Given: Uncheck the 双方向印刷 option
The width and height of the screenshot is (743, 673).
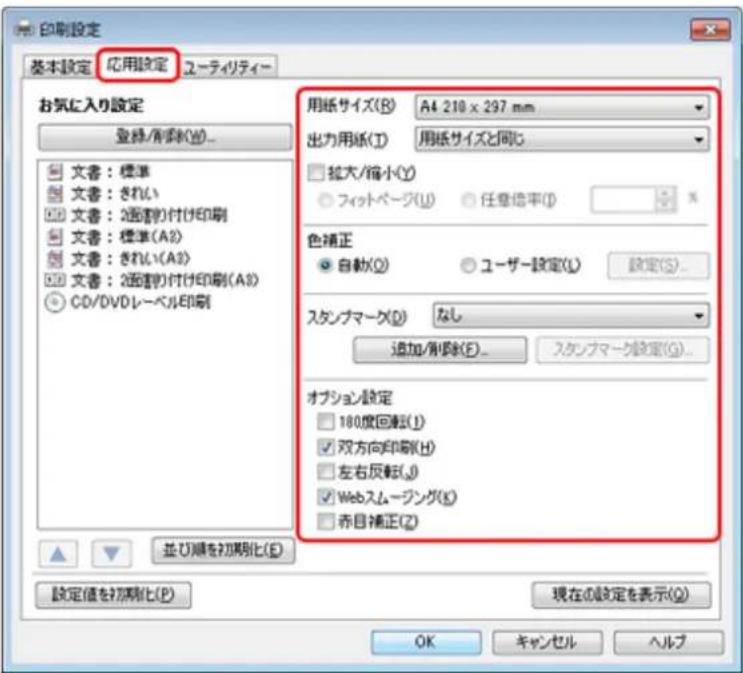Looking at the screenshot, I should pyautogui.click(x=321, y=447).
